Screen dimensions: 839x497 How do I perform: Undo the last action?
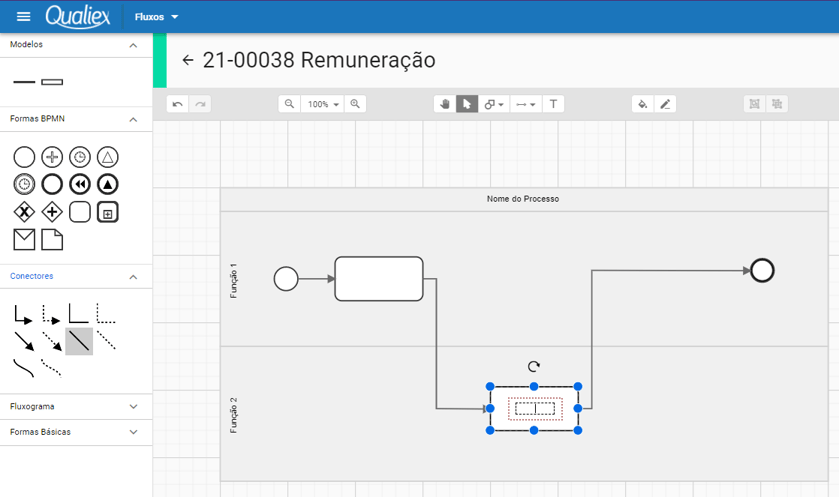178,104
